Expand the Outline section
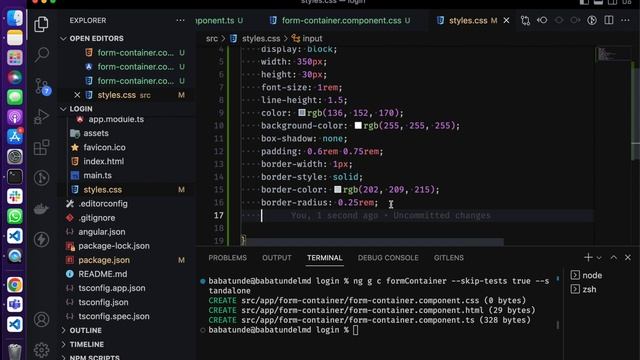Image resolution: width=640 pixels, height=360 pixels. point(86,330)
